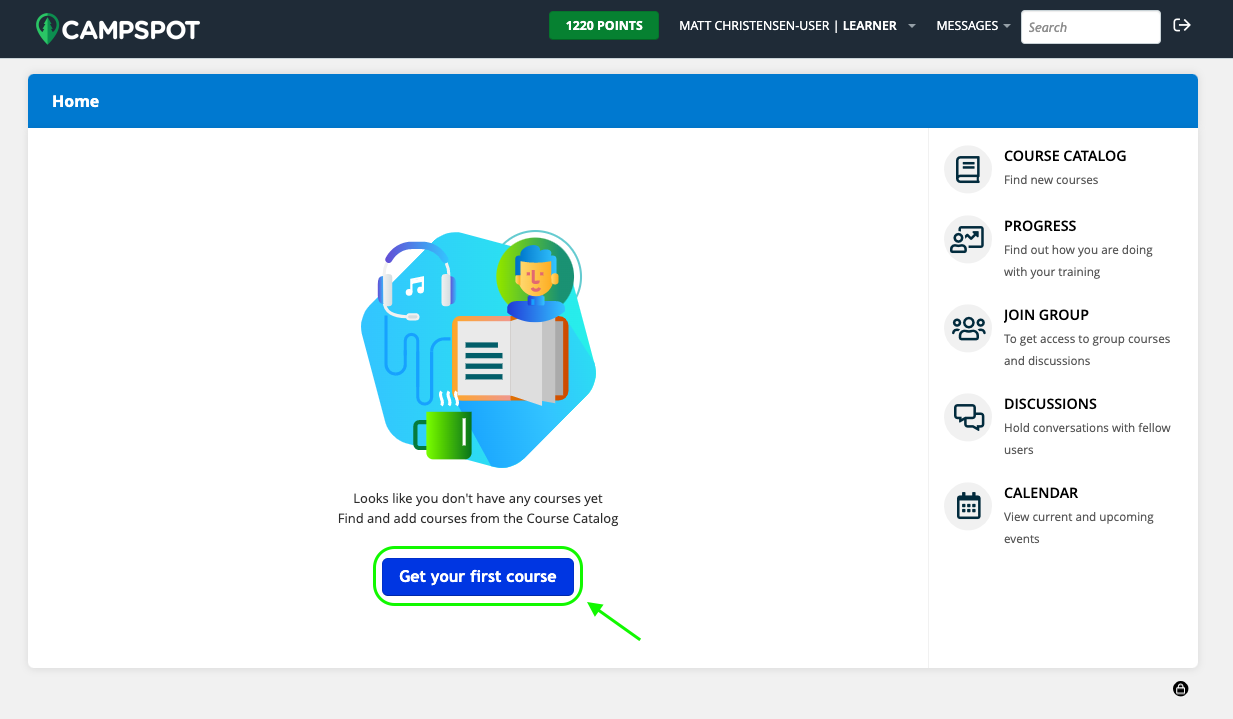Select the Progress chart icon
The height and width of the screenshot is (719, 1233).
pyautogui.click(x=967, y=238)
